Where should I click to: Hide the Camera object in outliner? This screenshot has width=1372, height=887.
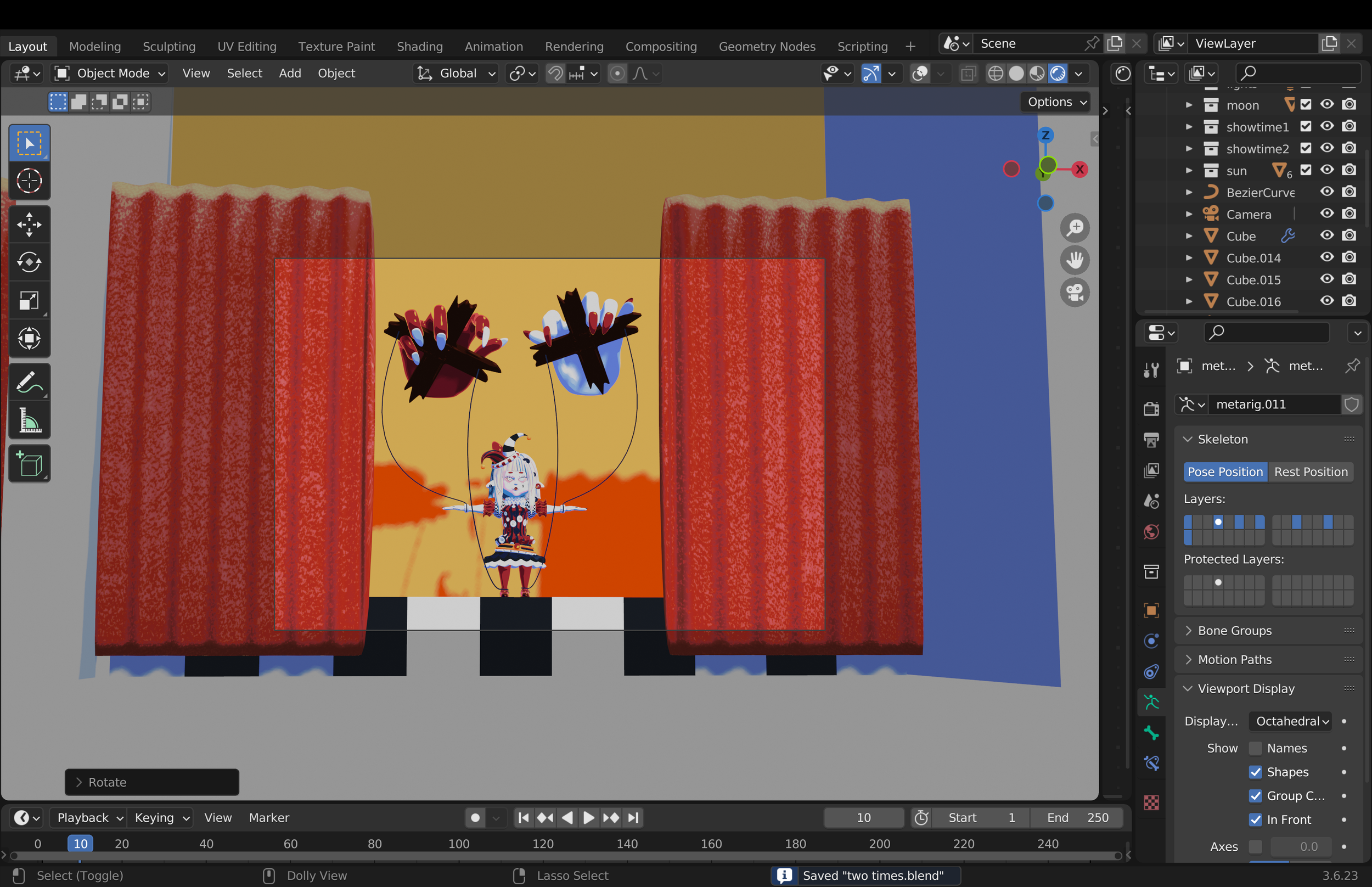(1326, 214)
